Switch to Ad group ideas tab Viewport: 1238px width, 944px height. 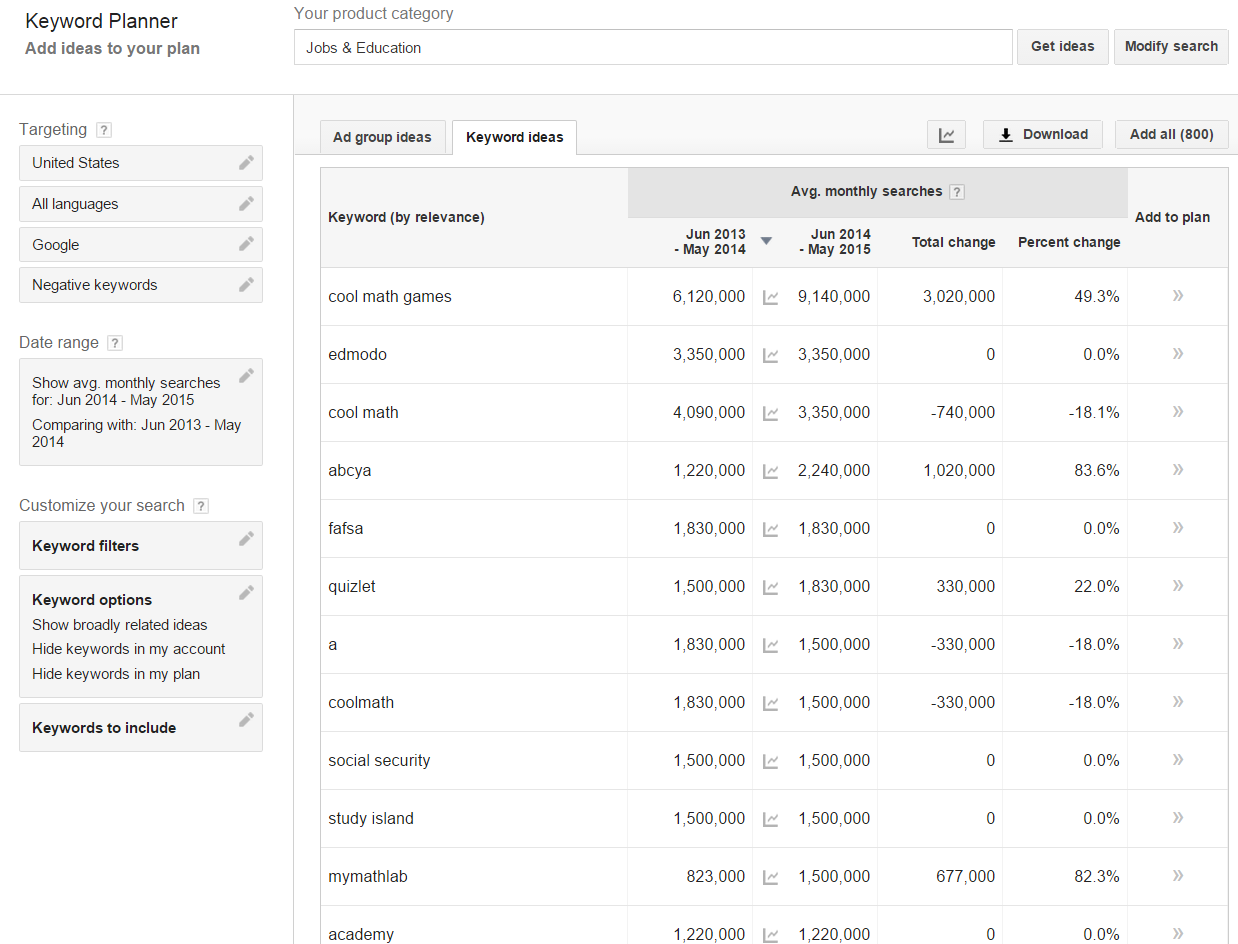[x=382, y=137]
